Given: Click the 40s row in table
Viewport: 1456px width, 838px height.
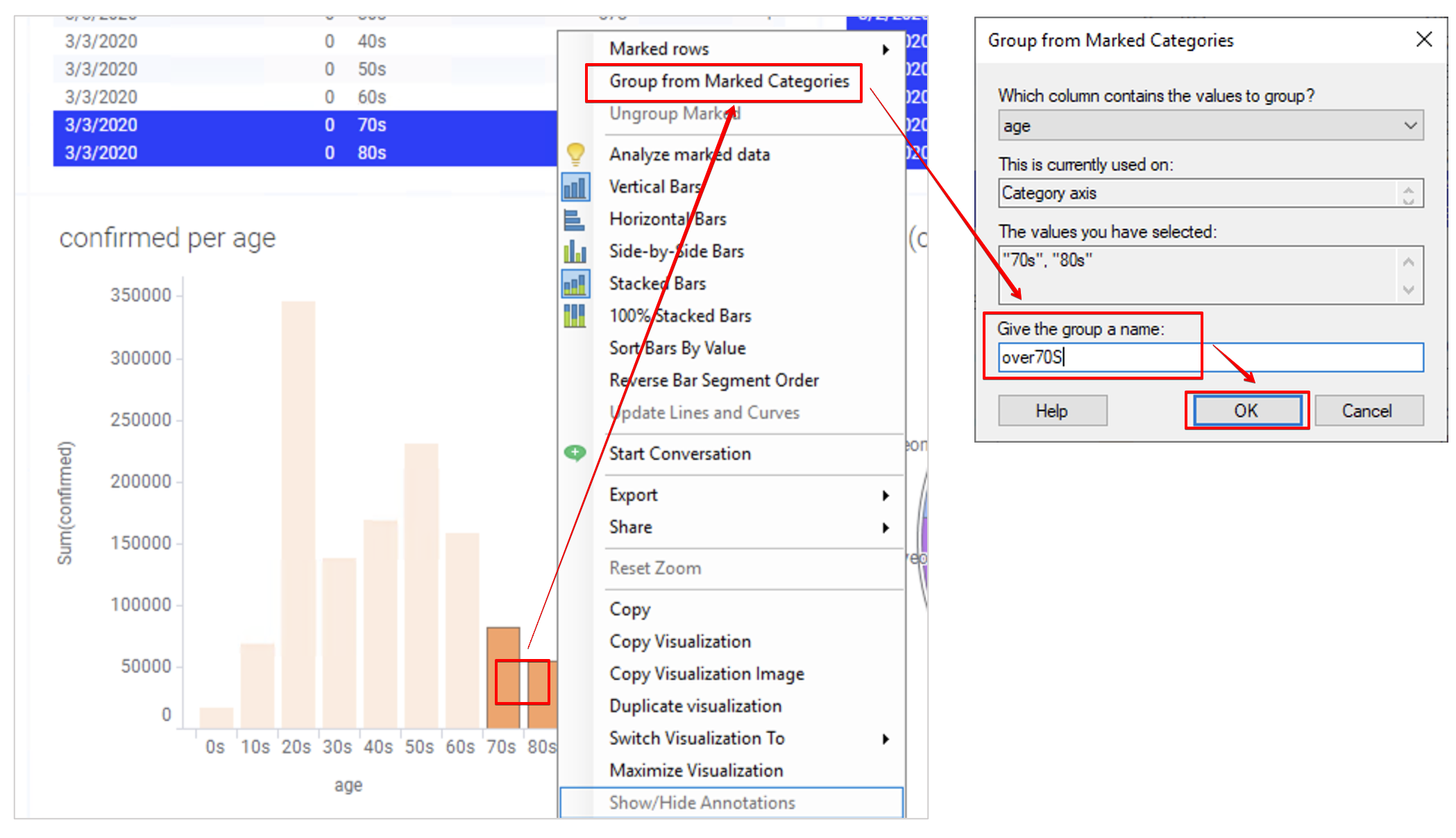Looking at the screenshot, I should click(x=305, y=42).
